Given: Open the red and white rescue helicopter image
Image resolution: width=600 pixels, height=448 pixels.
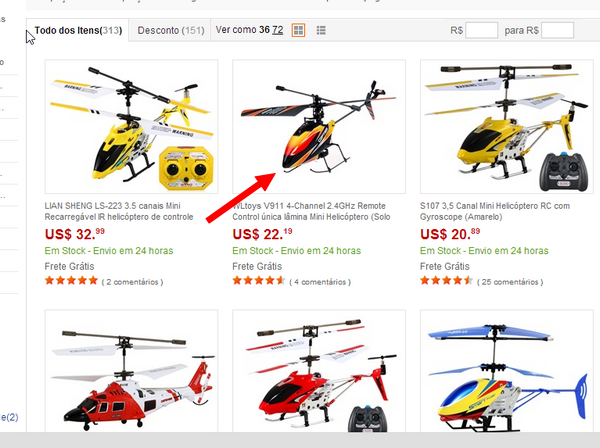Looking at the screenshot, I should (x=131, y=371).
